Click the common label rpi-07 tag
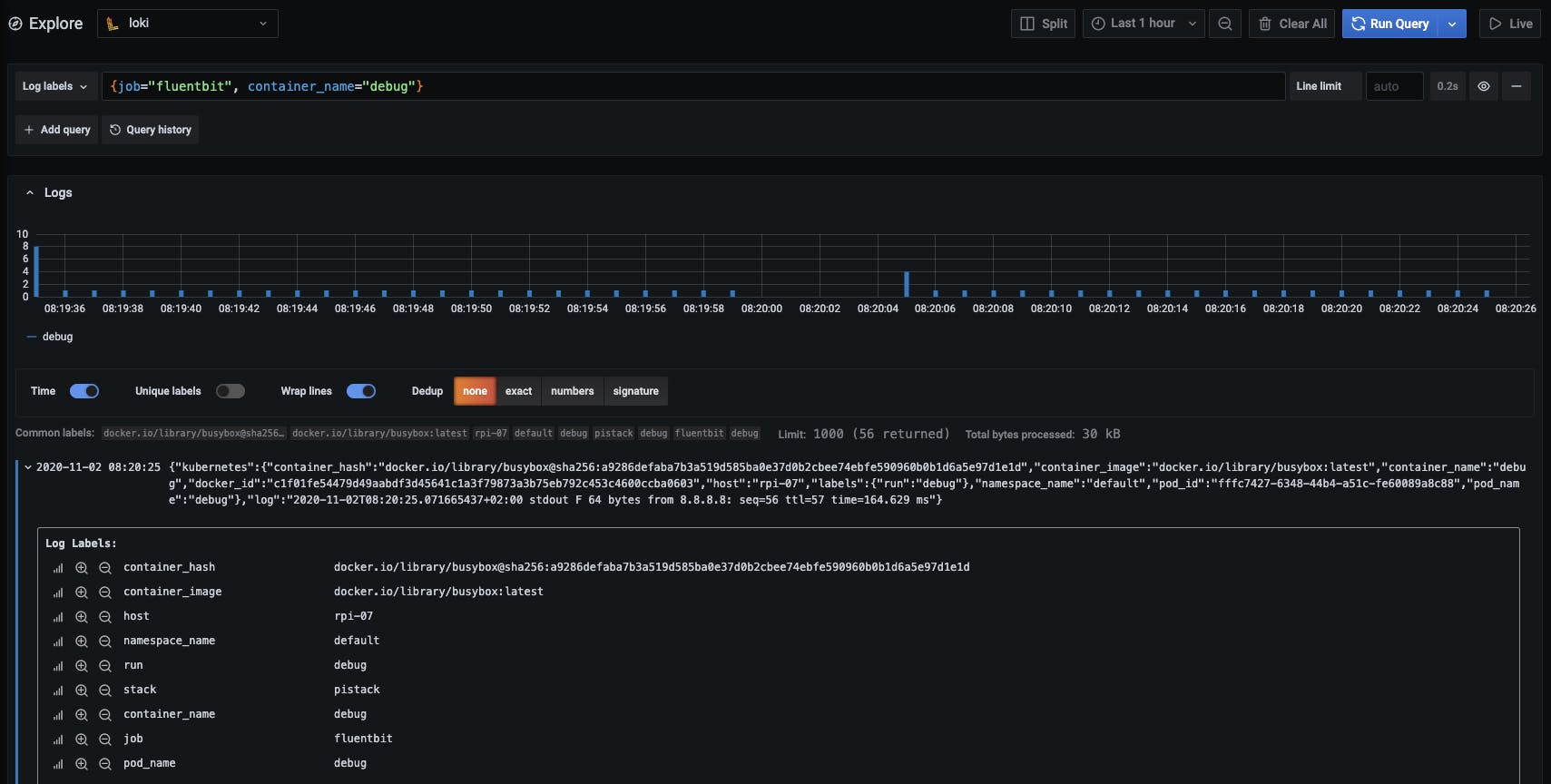This screenshot has height=784, width=1551. pyautogui.click(x=491, y=434)
